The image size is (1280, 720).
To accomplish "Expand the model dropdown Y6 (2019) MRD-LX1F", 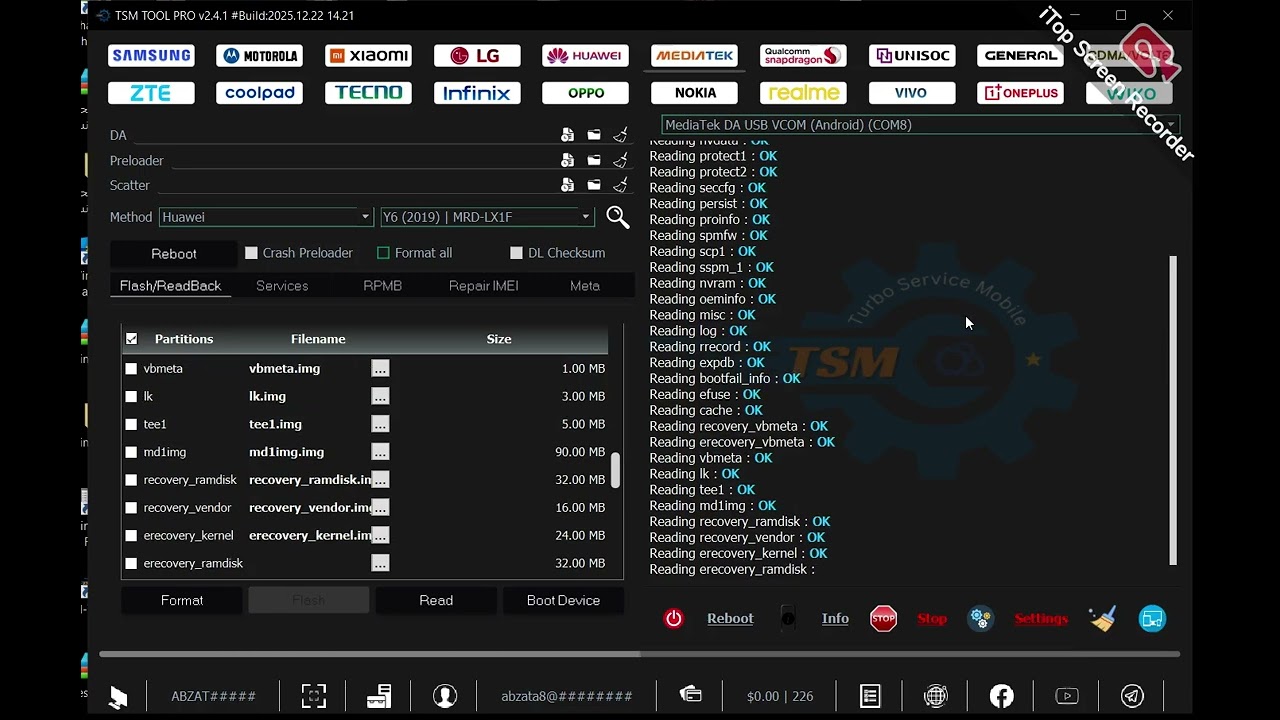I will point(487,217).
